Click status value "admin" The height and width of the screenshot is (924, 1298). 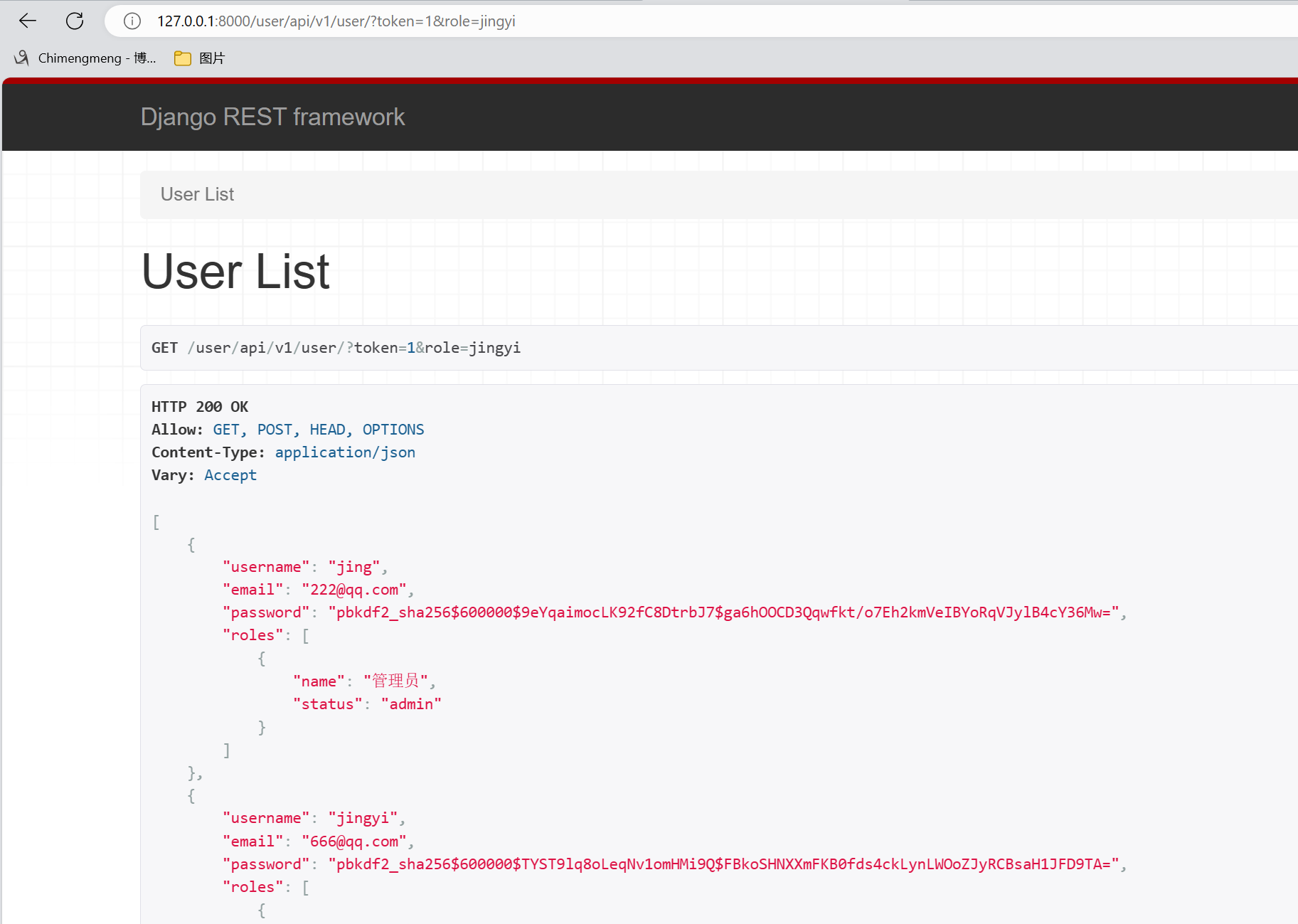point(411,704)
